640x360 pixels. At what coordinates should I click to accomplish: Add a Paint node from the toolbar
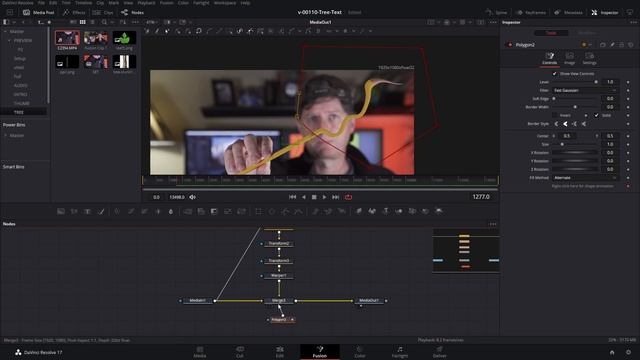(101, 211)
